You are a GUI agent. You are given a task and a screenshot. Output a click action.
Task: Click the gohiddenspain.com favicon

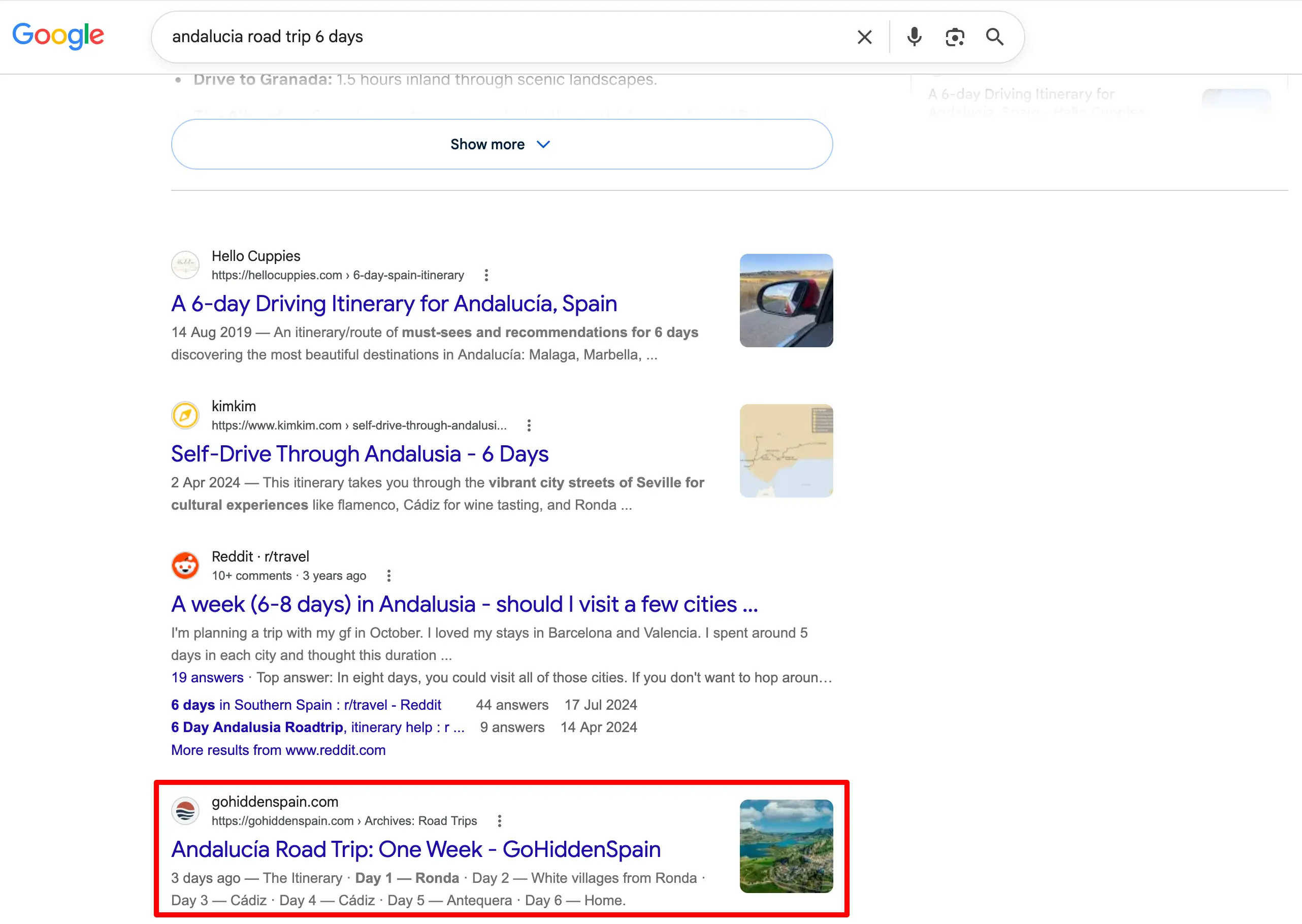pyautogui.click(x=185, y=811)
